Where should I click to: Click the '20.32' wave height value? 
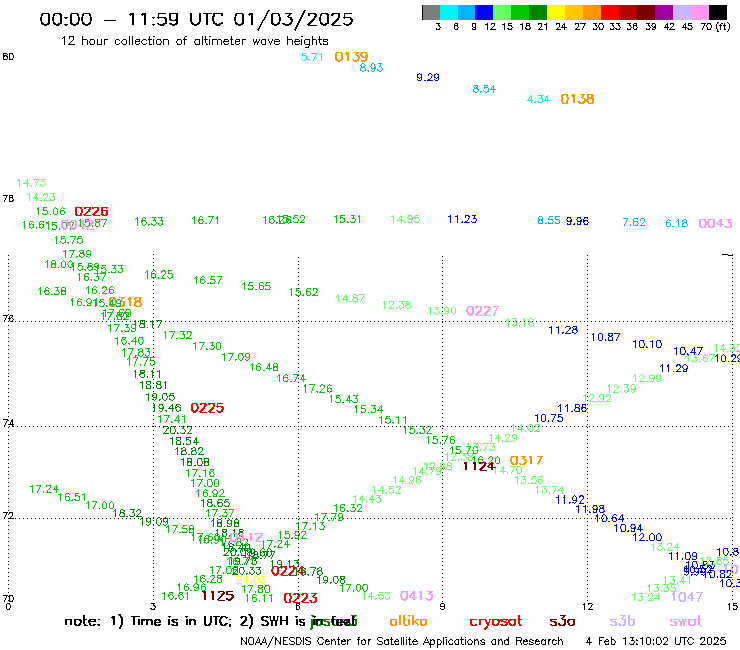point(177,430)
